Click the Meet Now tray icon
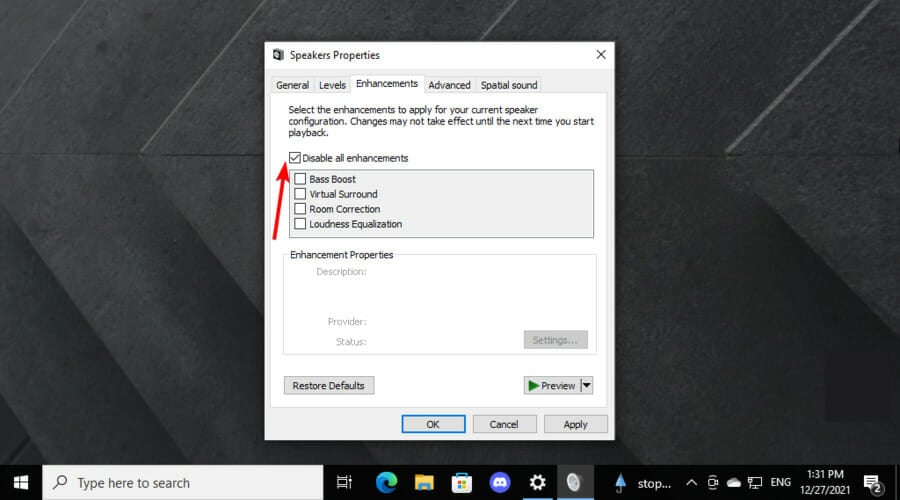 coord(713,483)
